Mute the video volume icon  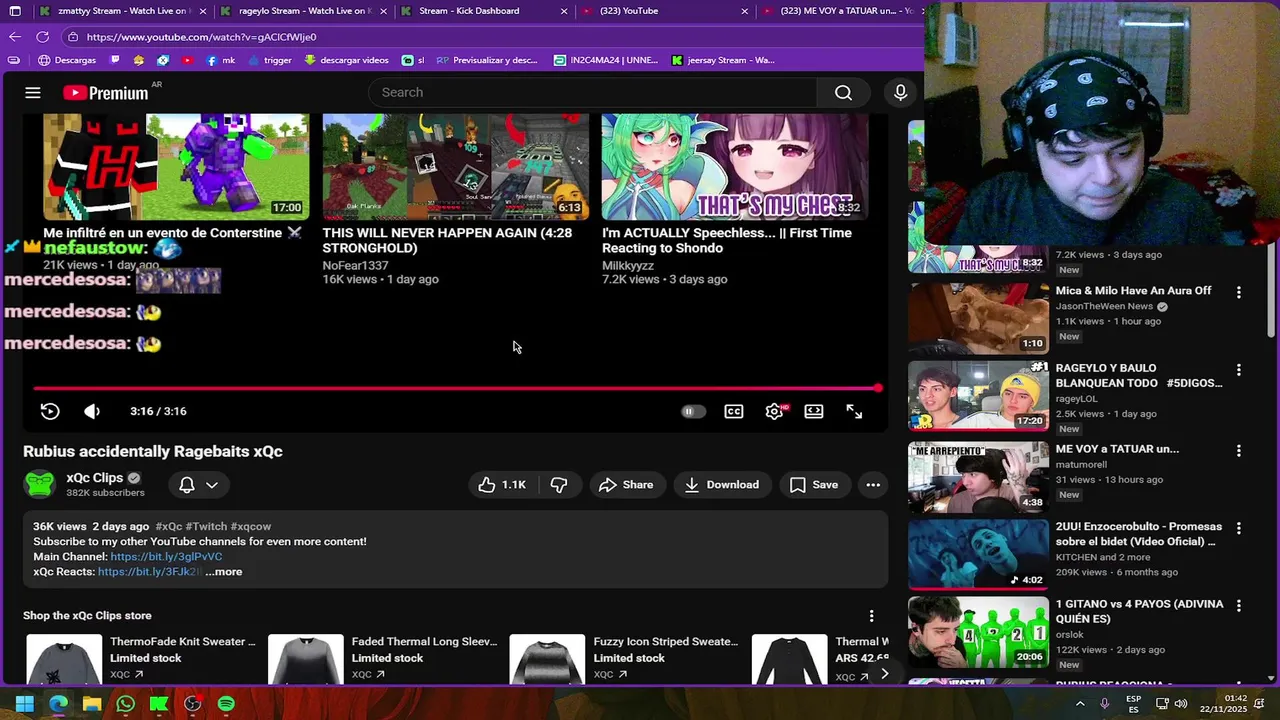pyautogui.click(x=92, y=411)
